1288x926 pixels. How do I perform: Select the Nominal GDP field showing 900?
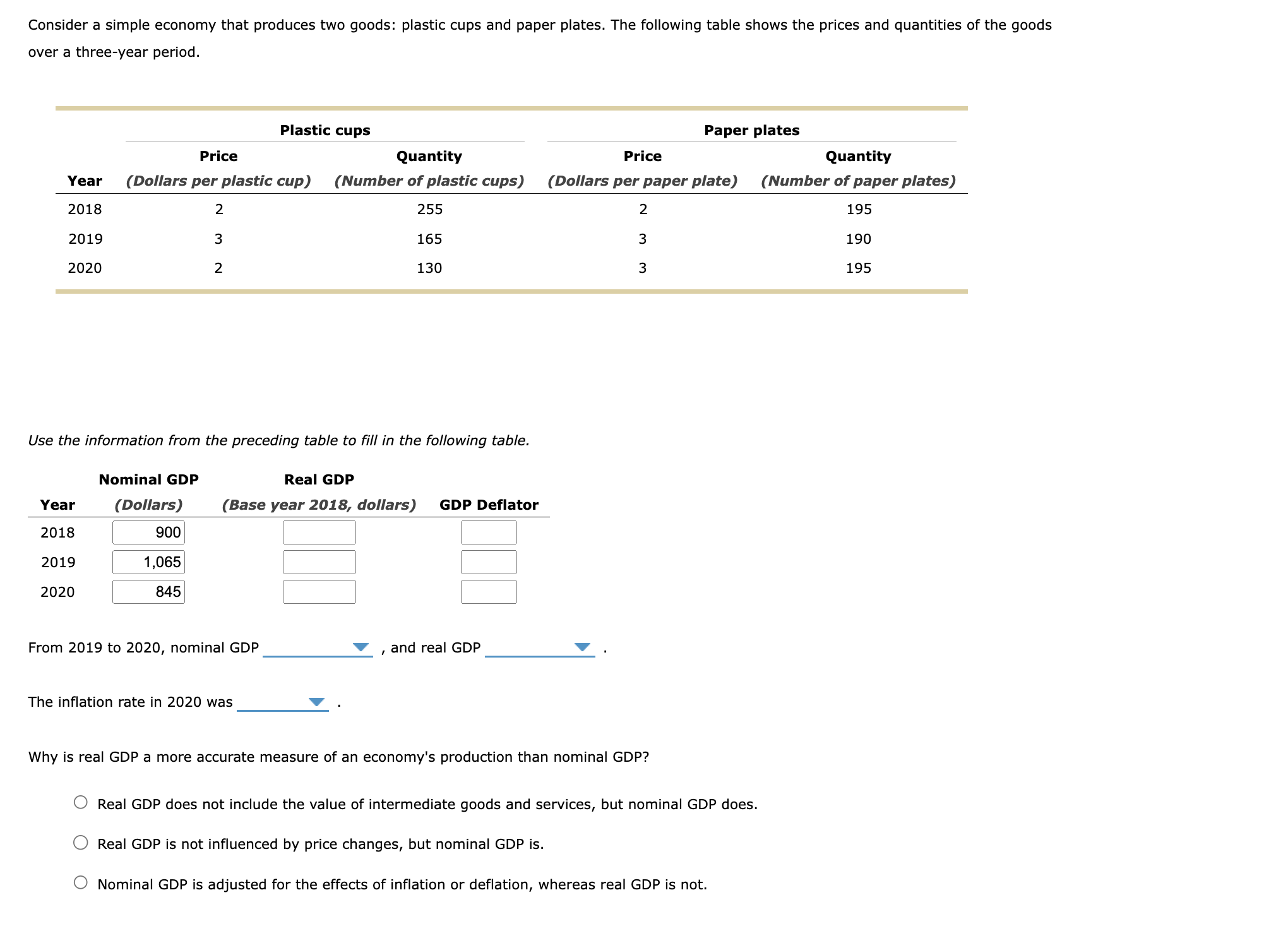(x=148, y=532)
